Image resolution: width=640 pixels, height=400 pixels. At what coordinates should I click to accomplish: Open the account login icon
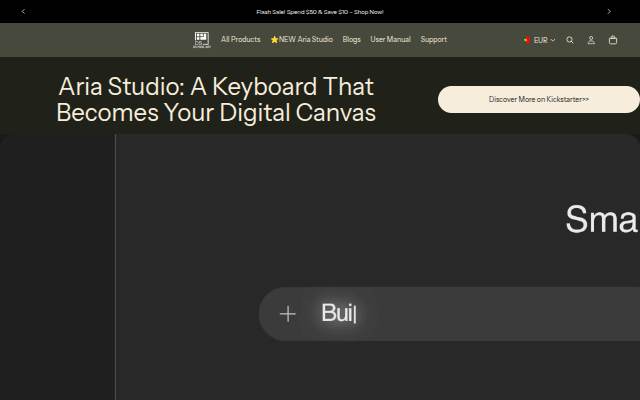(591, 40)
